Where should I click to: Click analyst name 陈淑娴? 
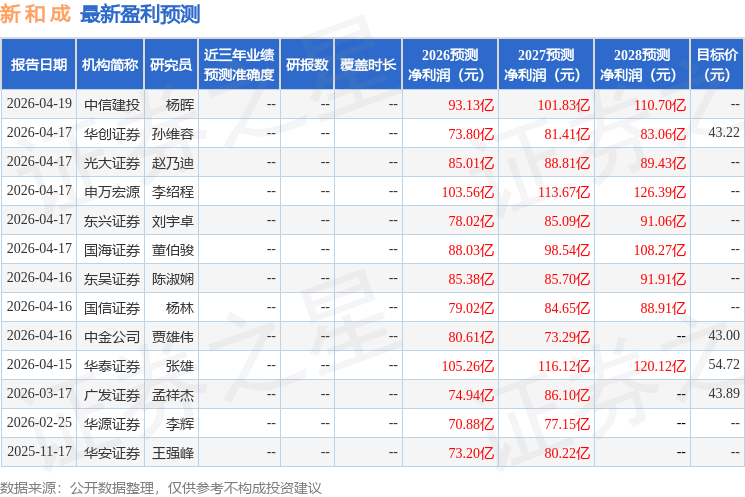coord(173,279)
